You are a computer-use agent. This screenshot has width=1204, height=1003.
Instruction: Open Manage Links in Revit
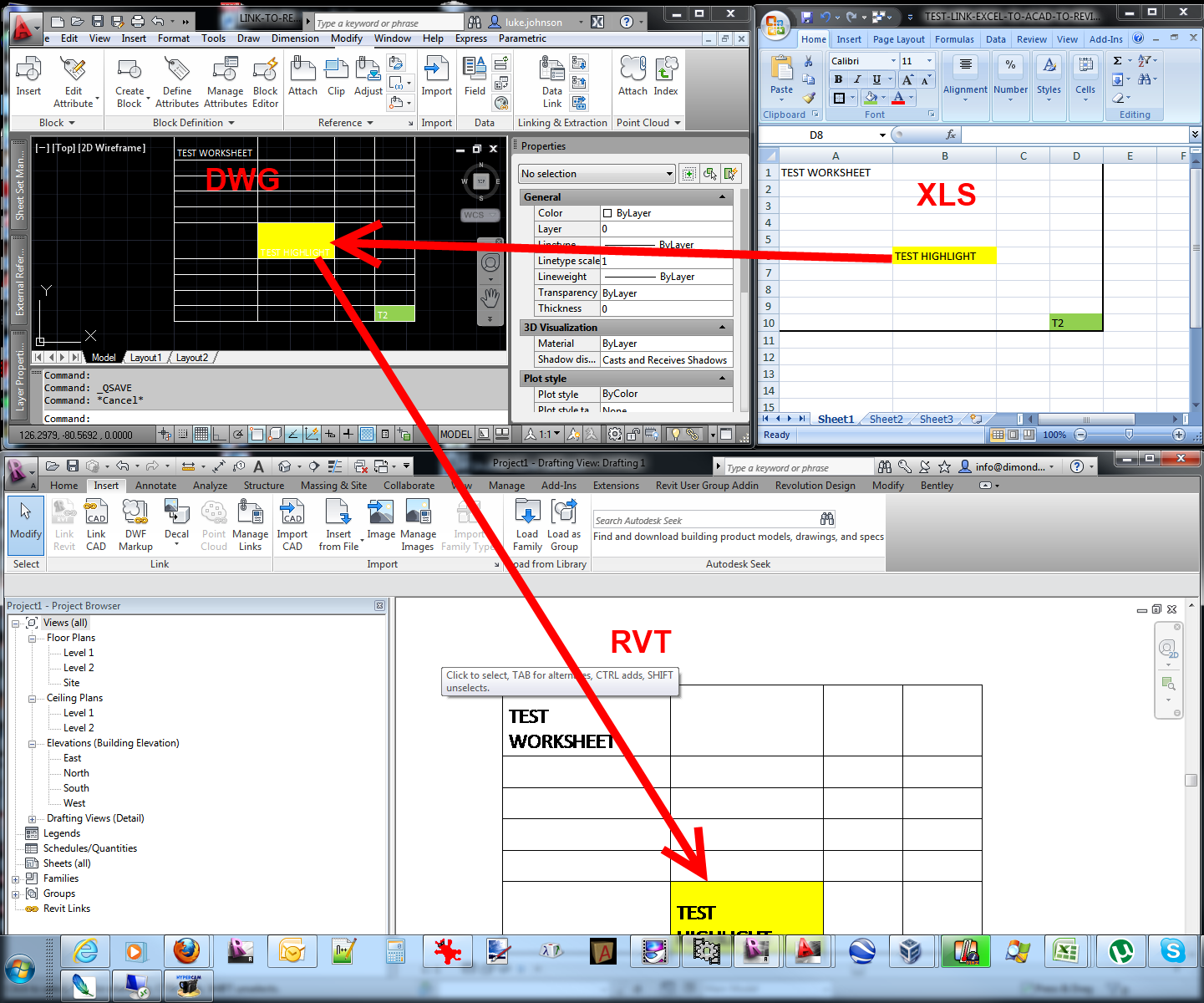point(251,525)
